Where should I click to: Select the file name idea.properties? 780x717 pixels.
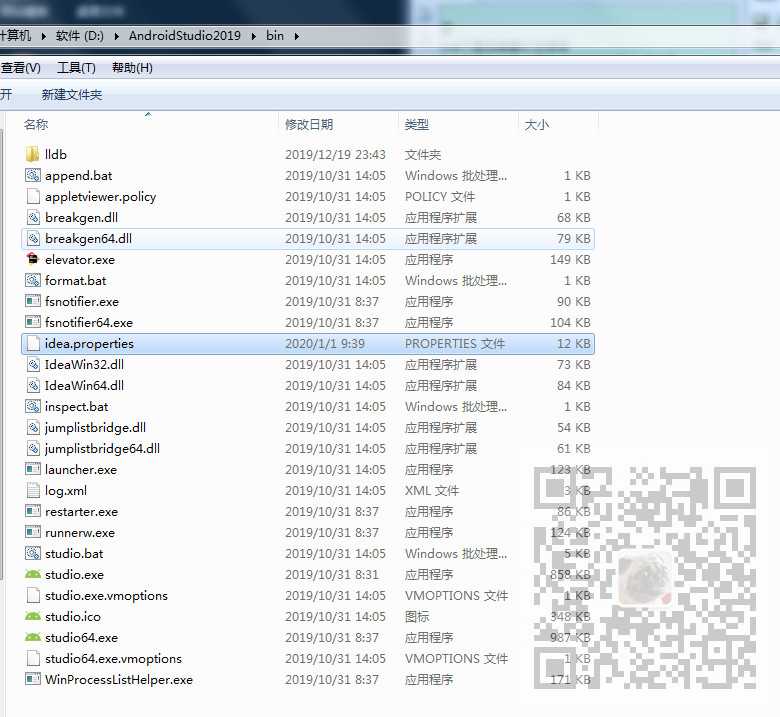coord(89,343)
